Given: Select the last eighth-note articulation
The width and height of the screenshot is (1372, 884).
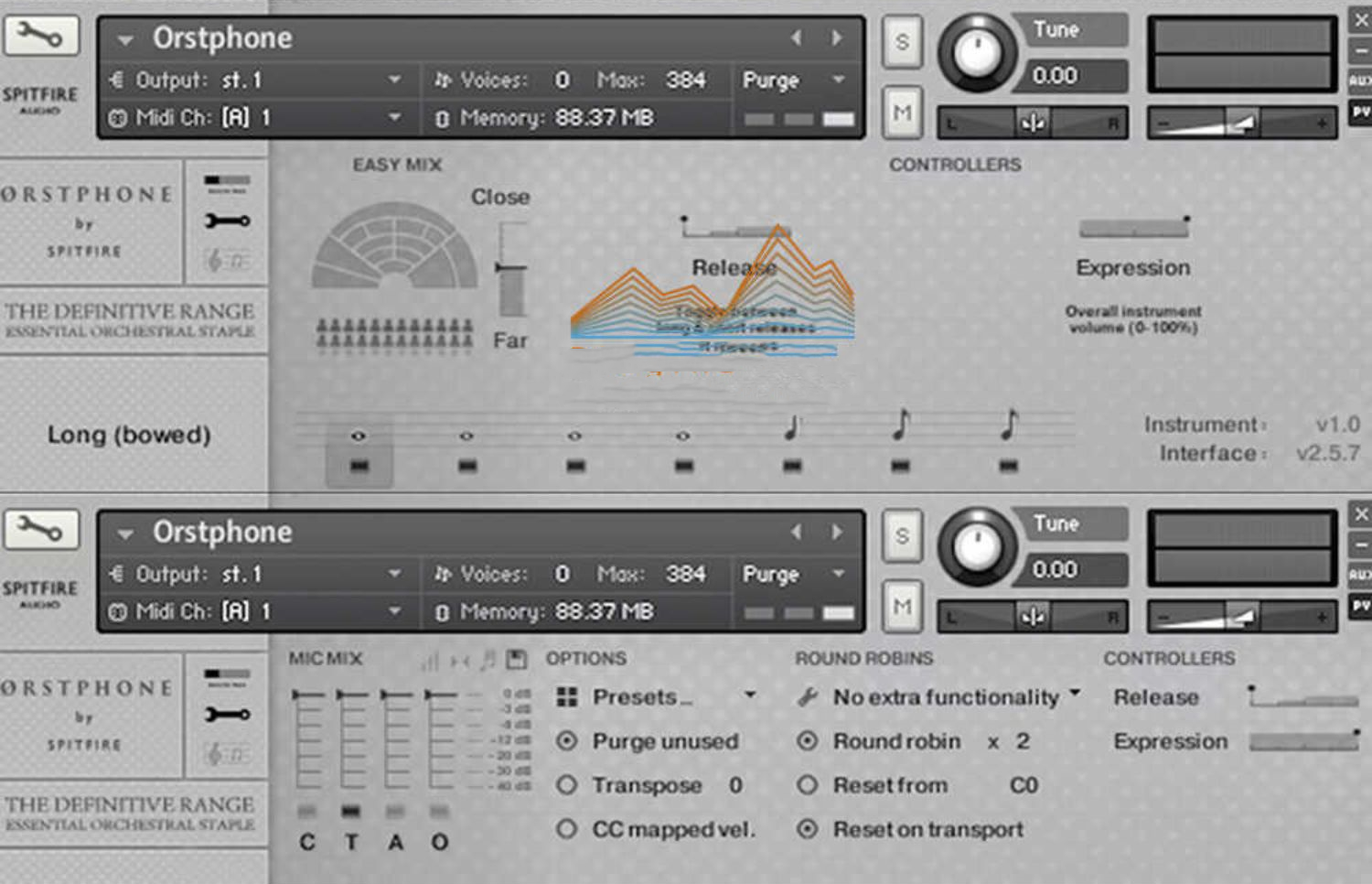Looking at the screenshot, I should (1009, 425).
